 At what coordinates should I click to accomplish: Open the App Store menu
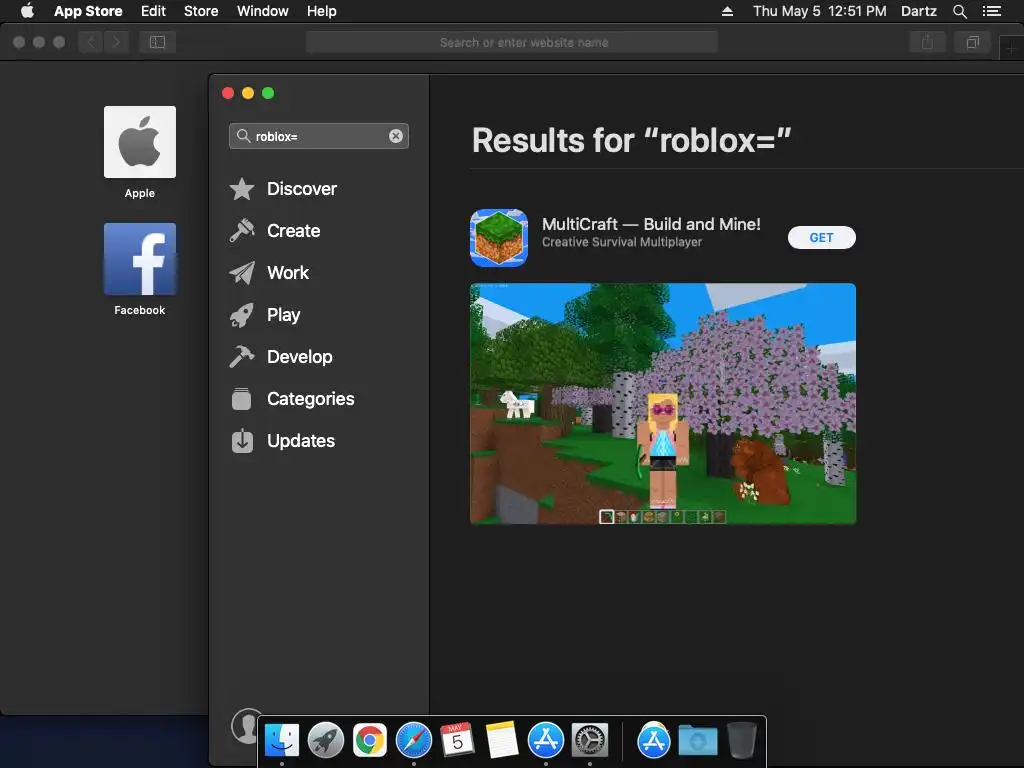tap(88, 11)
